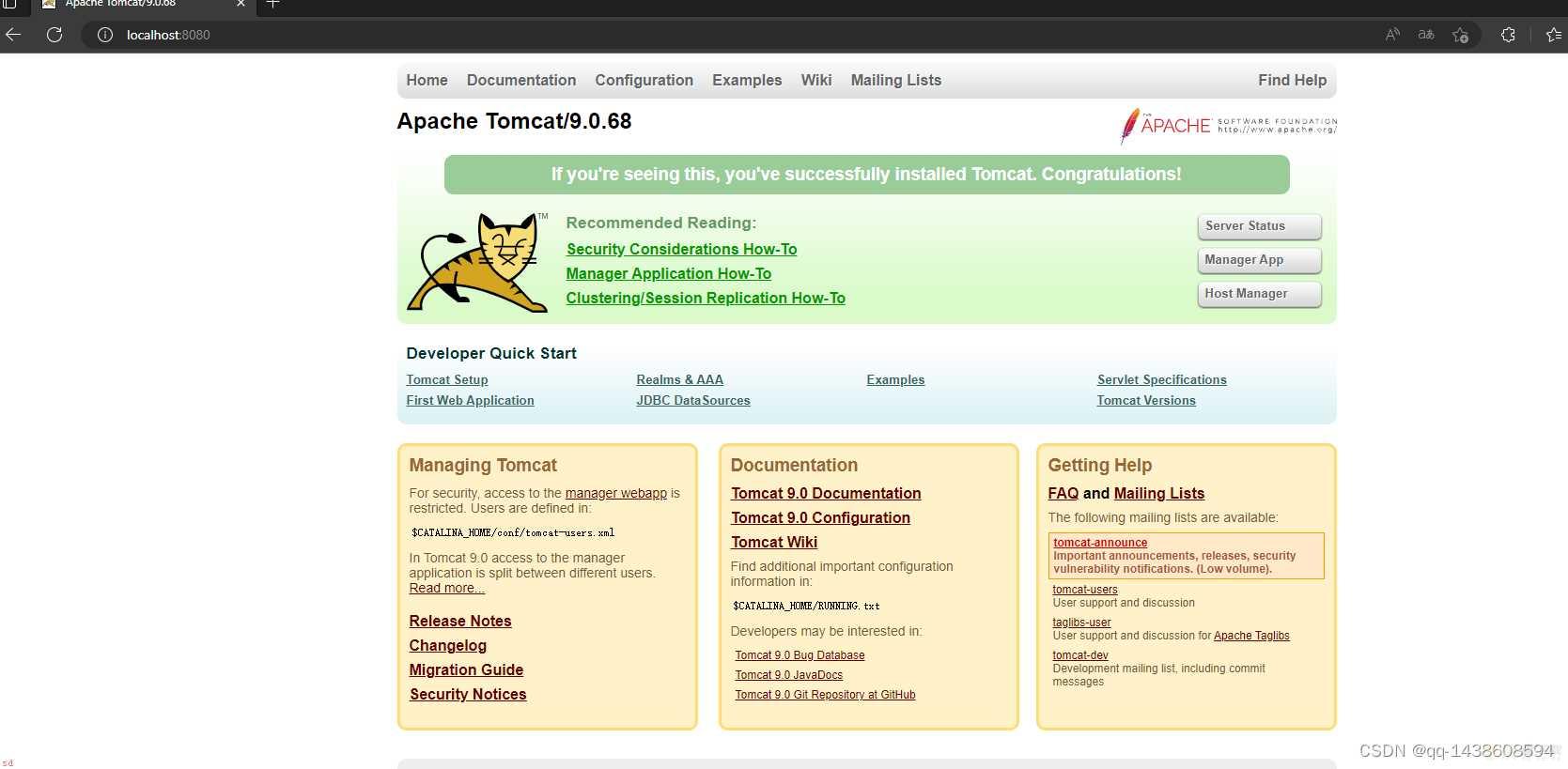Open the FAQ link in Getting Help
The image size is (1568, 769).
(1063, 493)
